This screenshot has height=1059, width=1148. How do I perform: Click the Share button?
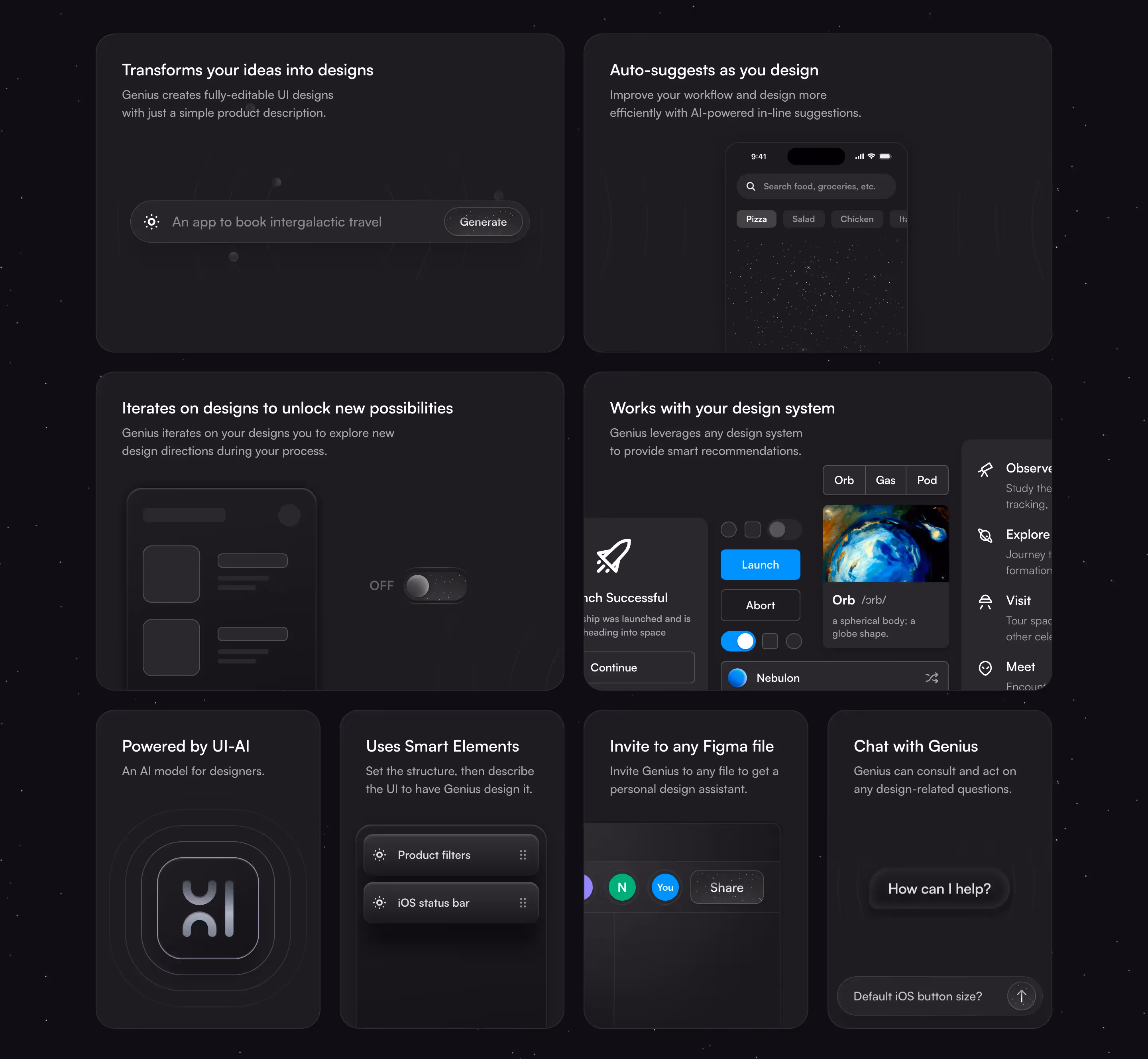(x=726, y=887)
